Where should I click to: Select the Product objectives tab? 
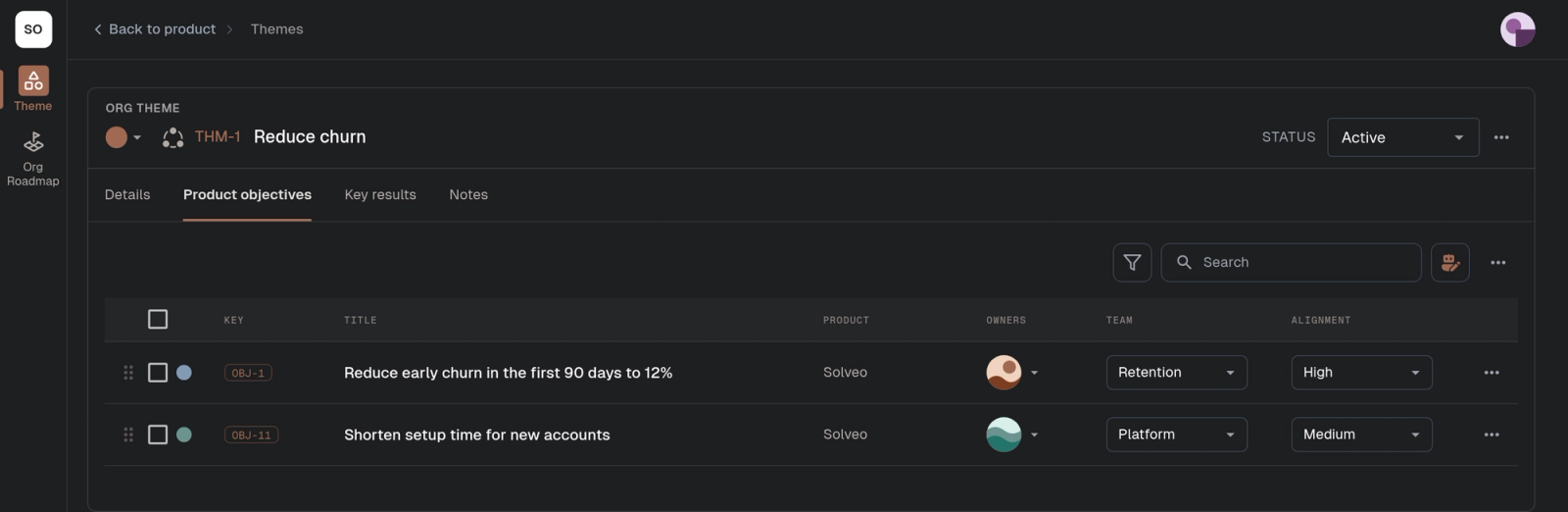(247, 195)
